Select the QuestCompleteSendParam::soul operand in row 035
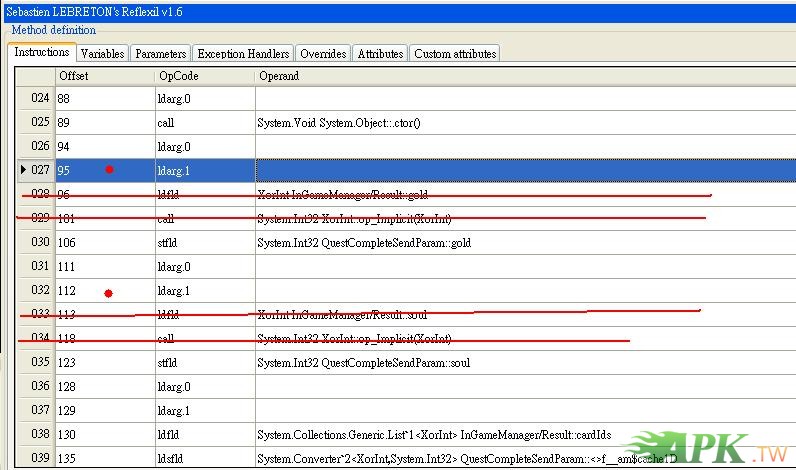Screen dimensions: 796x470 [363, 363]
